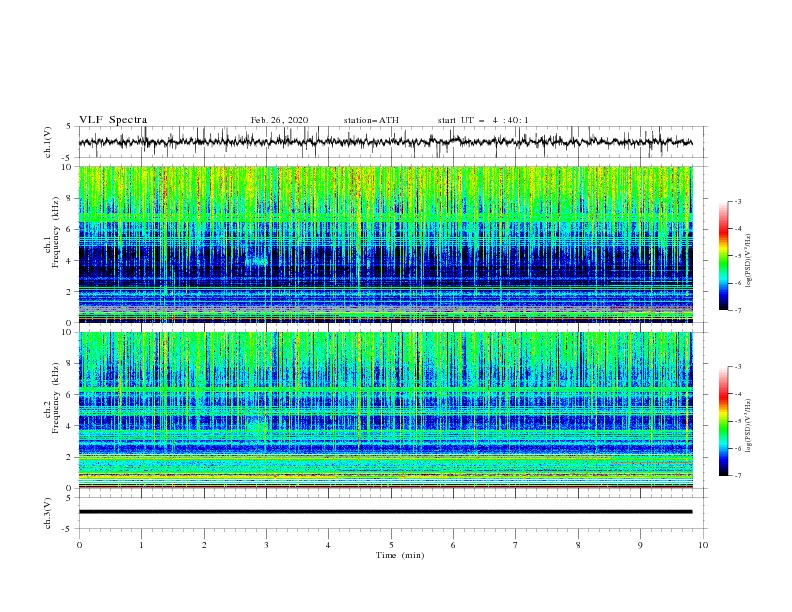Click the "Time (min)" axis label
Viewport: 792px width, 612px height.
(x=400, y=555)
